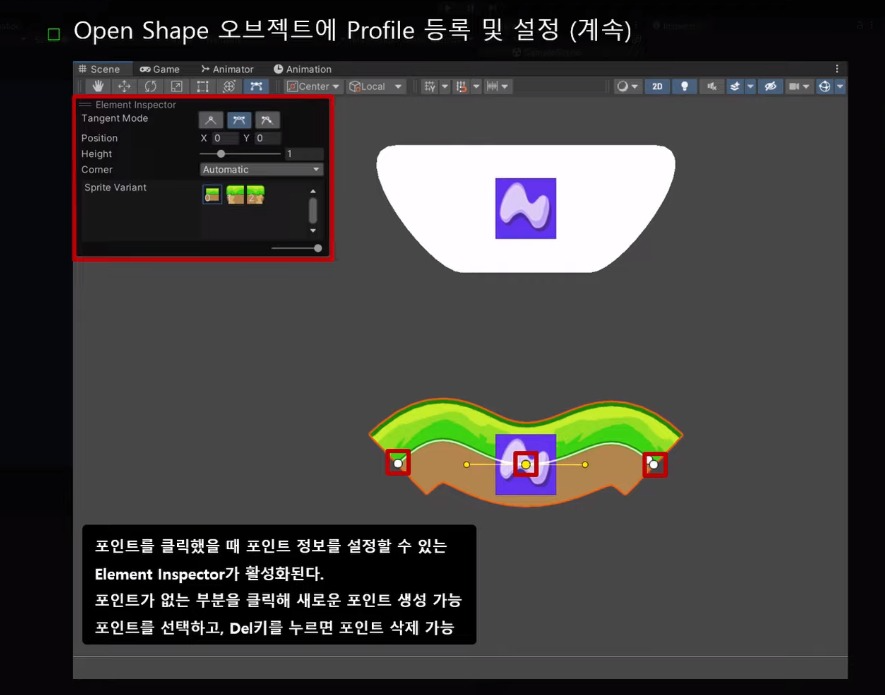
Task: Open the scene lighting toggle
Action: click(x=685, y=86)
